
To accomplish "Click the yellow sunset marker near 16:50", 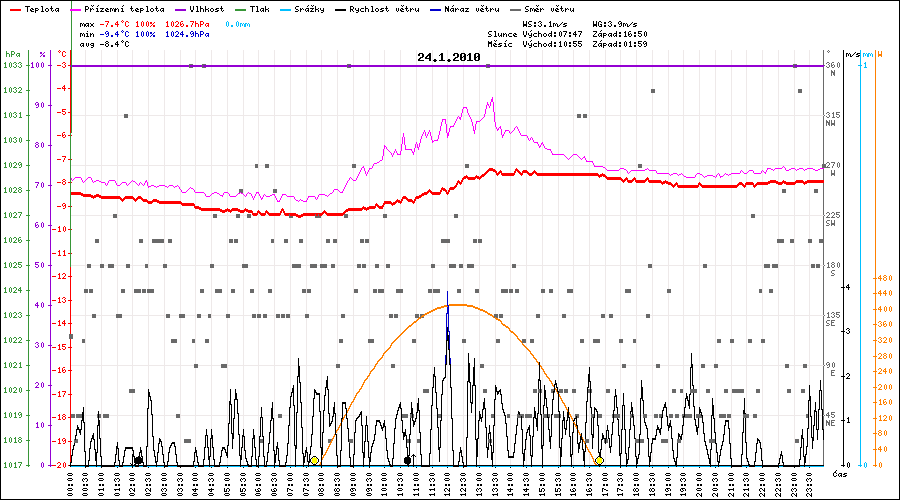I will point(599,461).
